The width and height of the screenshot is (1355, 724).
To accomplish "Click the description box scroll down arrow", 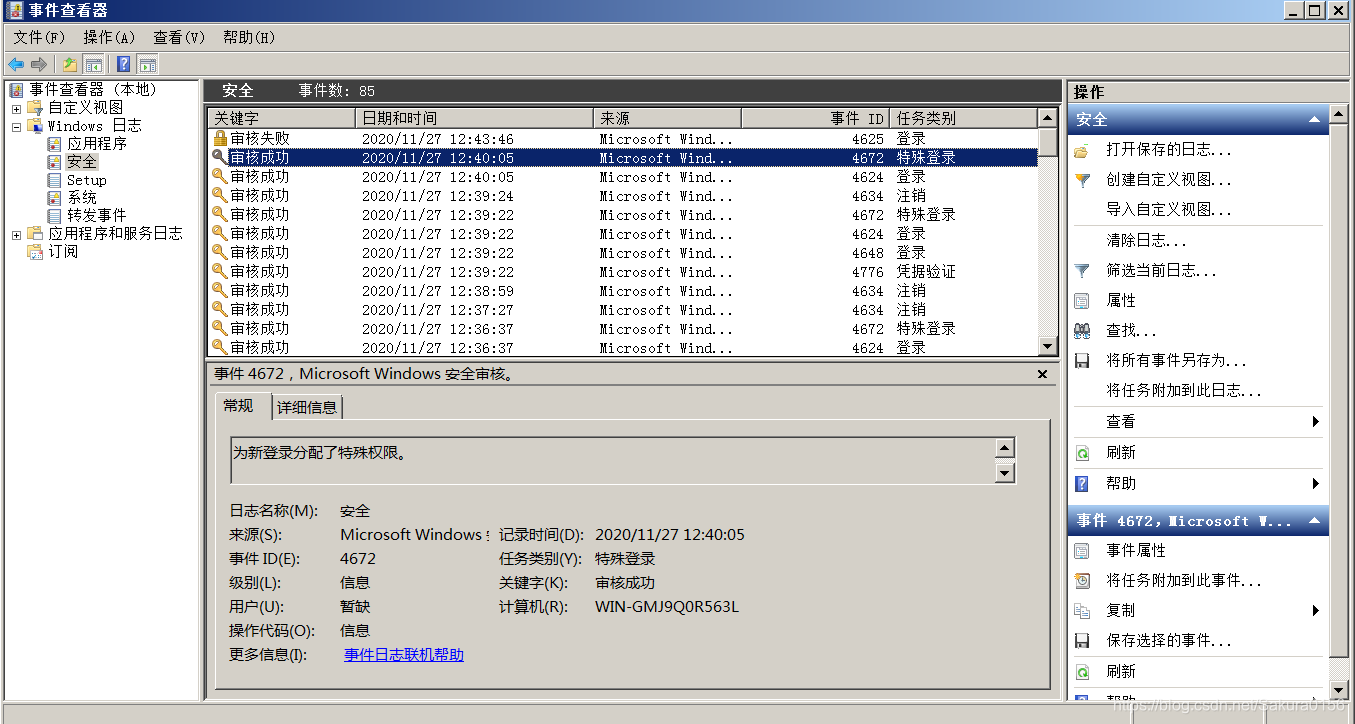I will [x=1005, y=472].
